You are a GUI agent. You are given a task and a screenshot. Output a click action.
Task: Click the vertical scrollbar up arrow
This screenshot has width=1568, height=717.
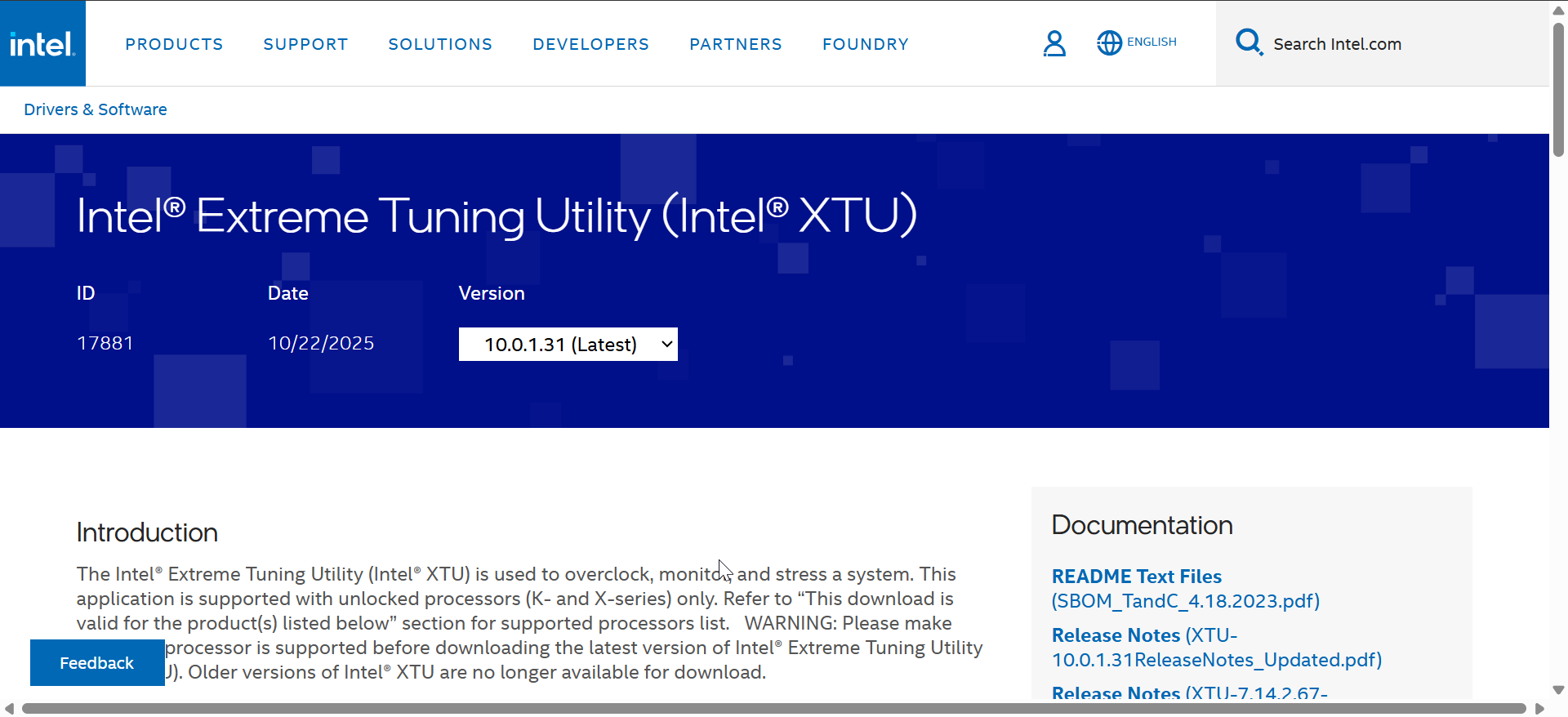(1558, 11)
